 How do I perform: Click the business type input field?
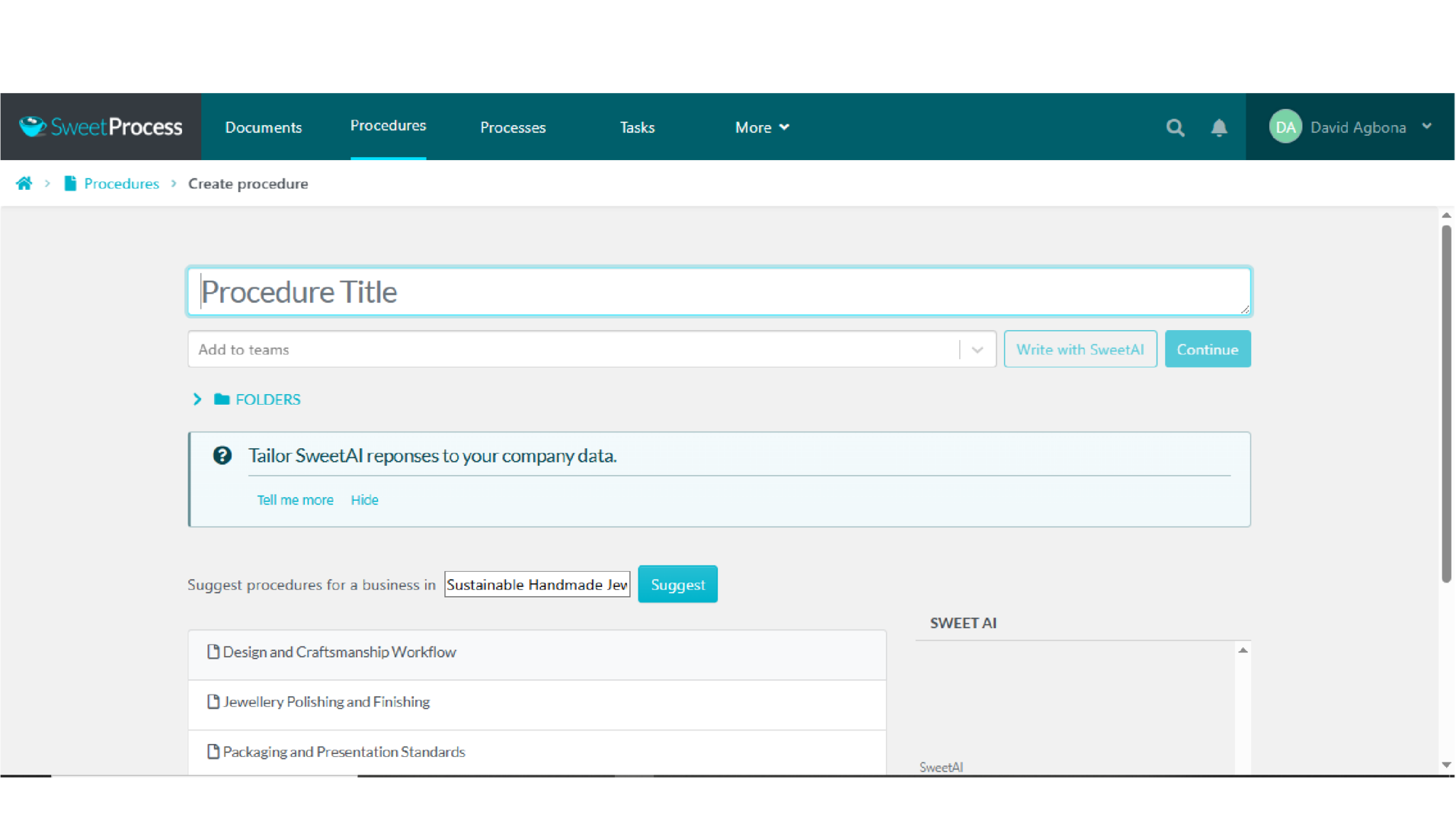point(537,584)
